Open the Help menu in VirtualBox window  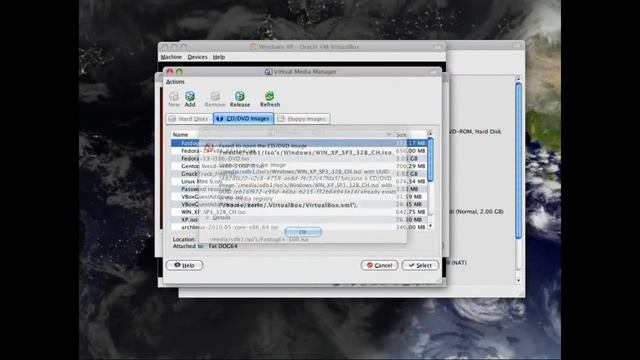tap(219, 57)
